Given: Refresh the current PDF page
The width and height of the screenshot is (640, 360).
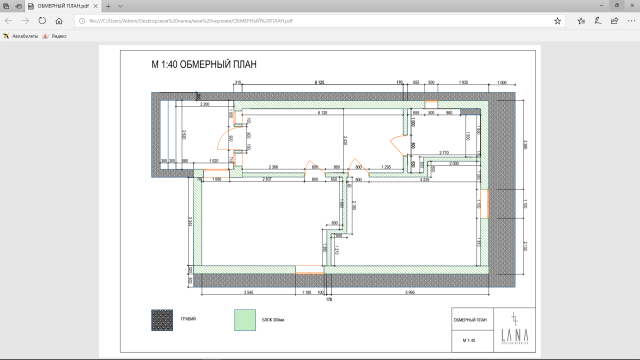Looking at the screenshot, I should click(x=42, y=21).
